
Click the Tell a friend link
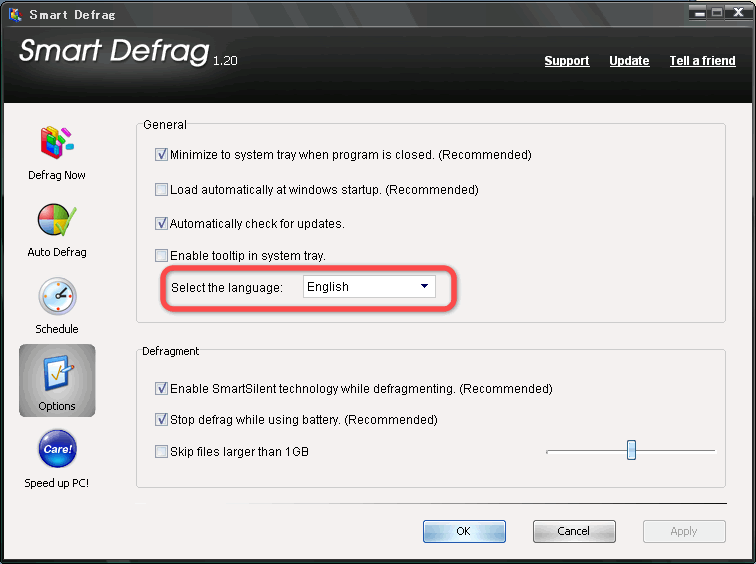tap(702, 61)
